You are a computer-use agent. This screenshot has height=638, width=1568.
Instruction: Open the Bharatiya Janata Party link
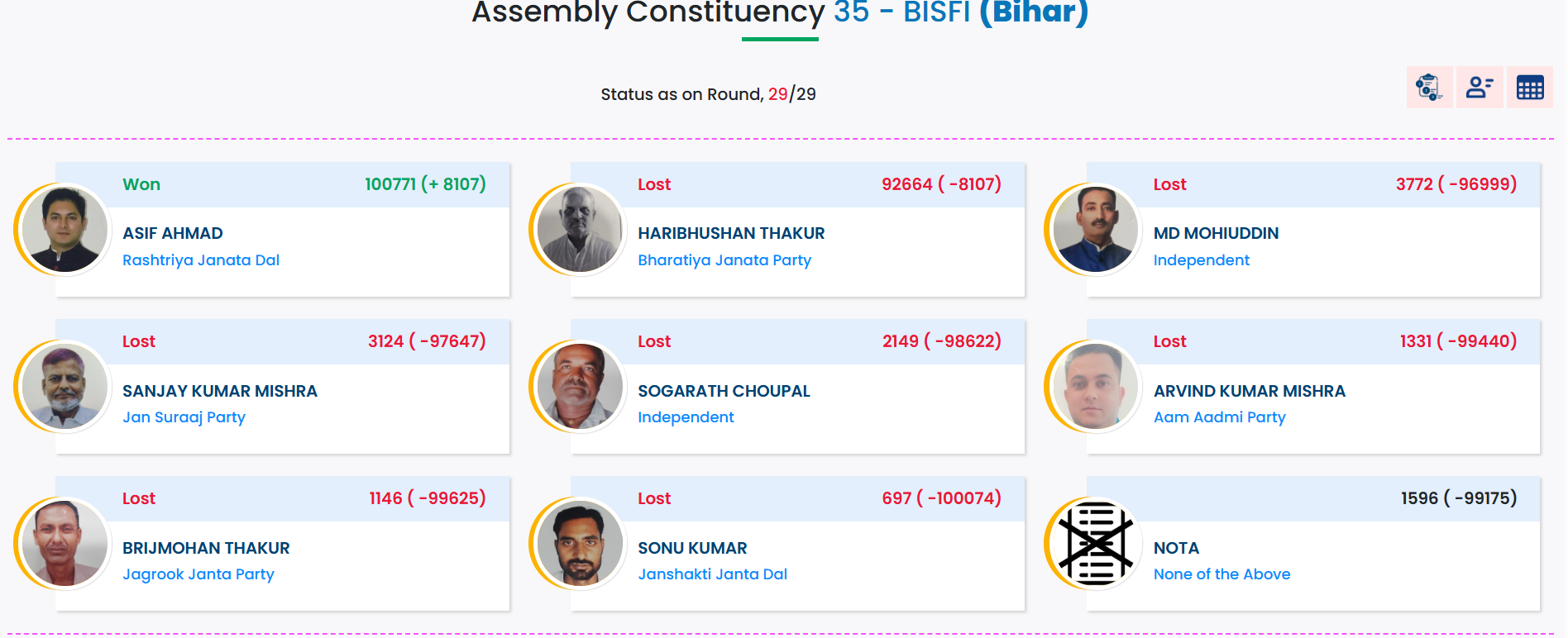tap(724, 259)
